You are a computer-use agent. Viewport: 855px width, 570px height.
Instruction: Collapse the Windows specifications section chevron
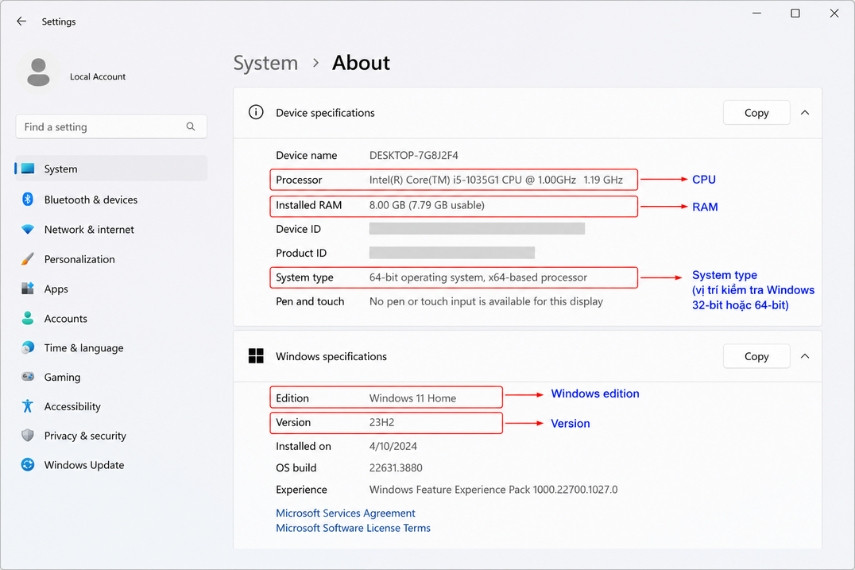click(x=805, y=356)
